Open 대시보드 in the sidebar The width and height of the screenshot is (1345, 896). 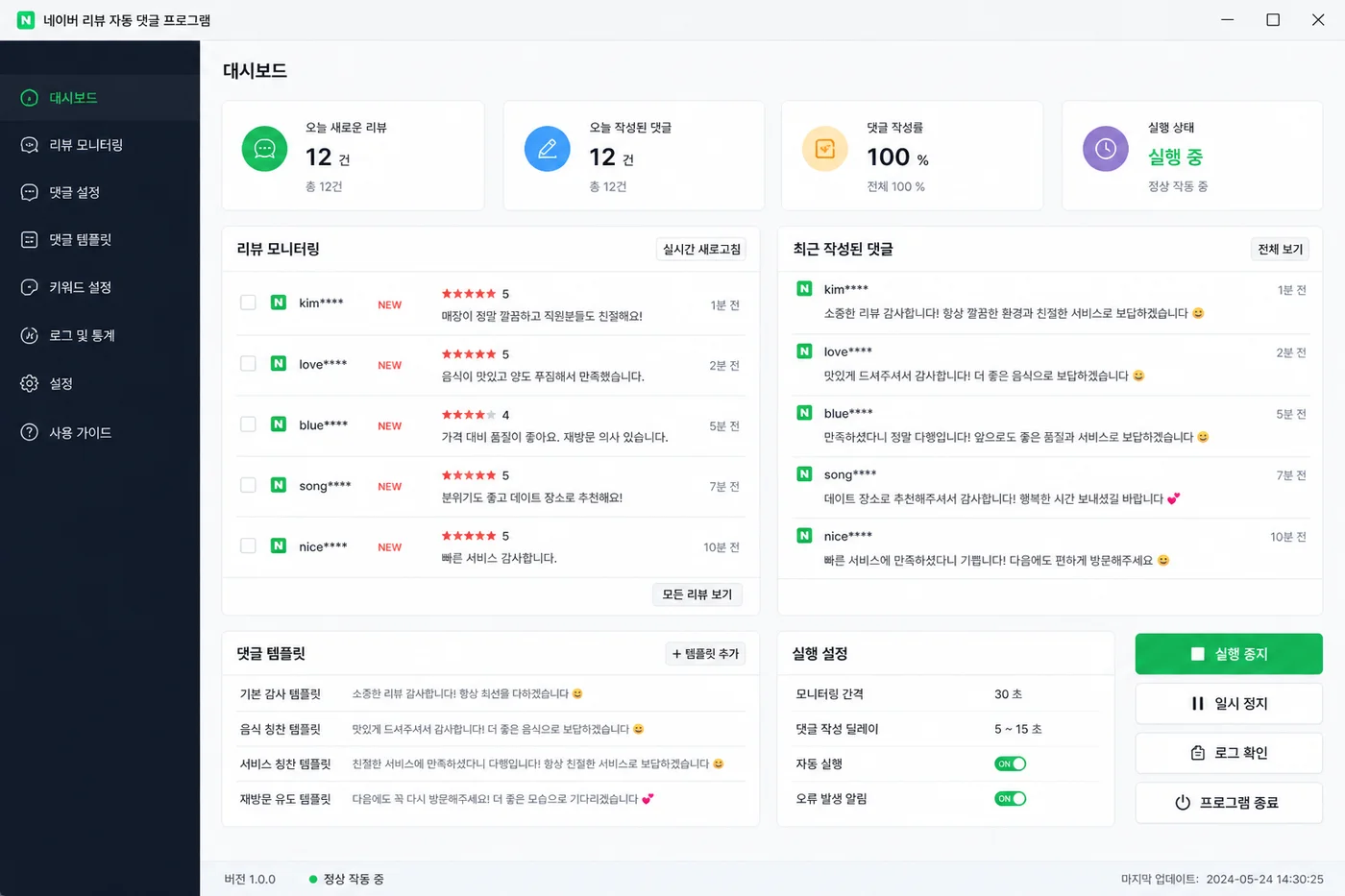[100, 98]
